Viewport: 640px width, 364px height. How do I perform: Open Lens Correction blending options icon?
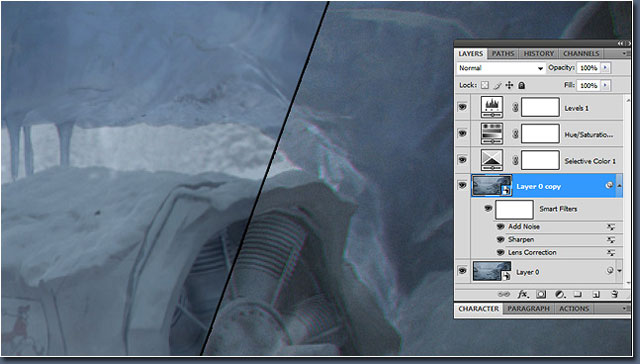click(x=611, y=253)
